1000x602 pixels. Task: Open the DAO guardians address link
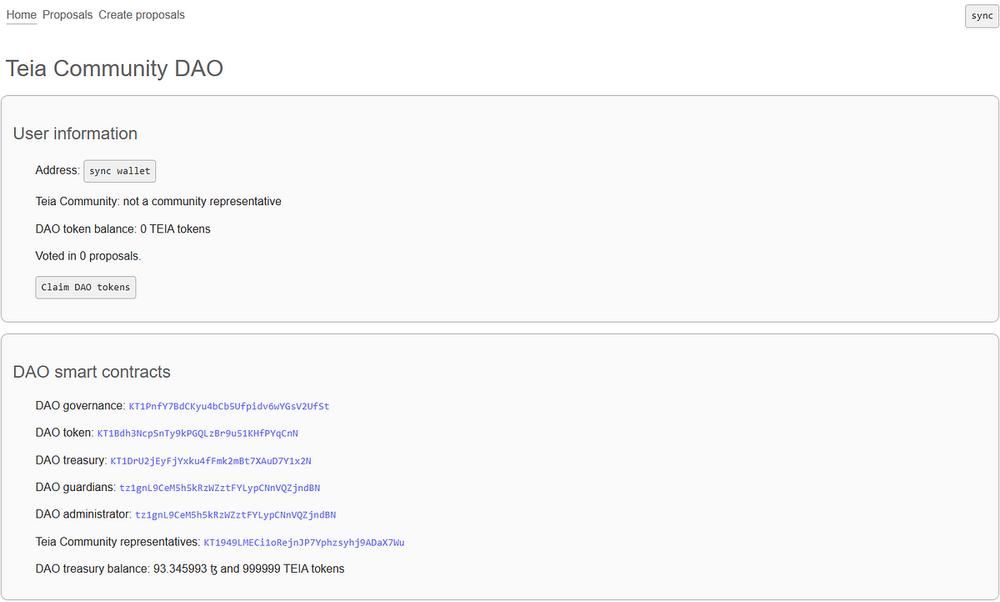219,488
